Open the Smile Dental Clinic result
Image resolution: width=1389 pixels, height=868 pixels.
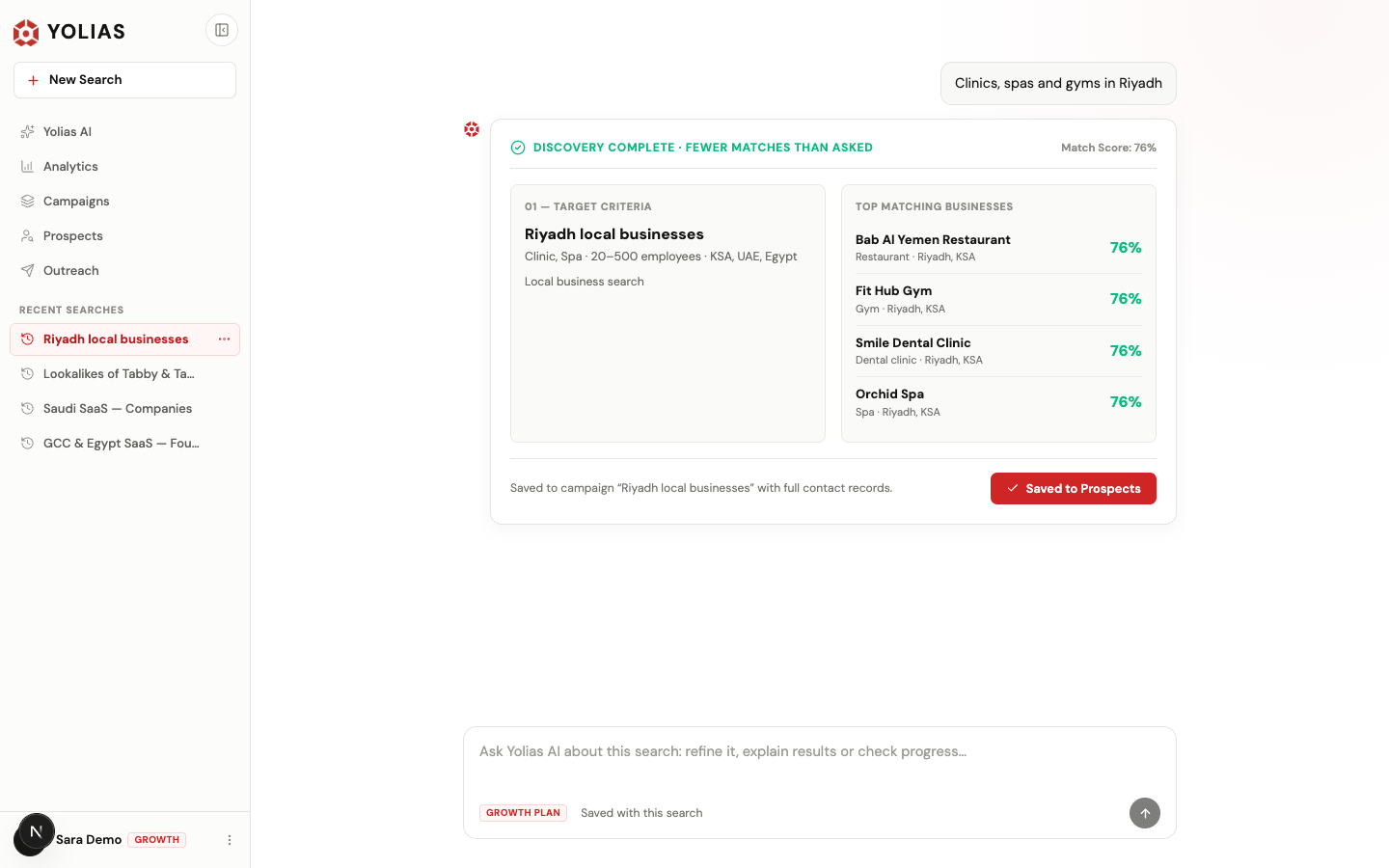coord(998,351)
